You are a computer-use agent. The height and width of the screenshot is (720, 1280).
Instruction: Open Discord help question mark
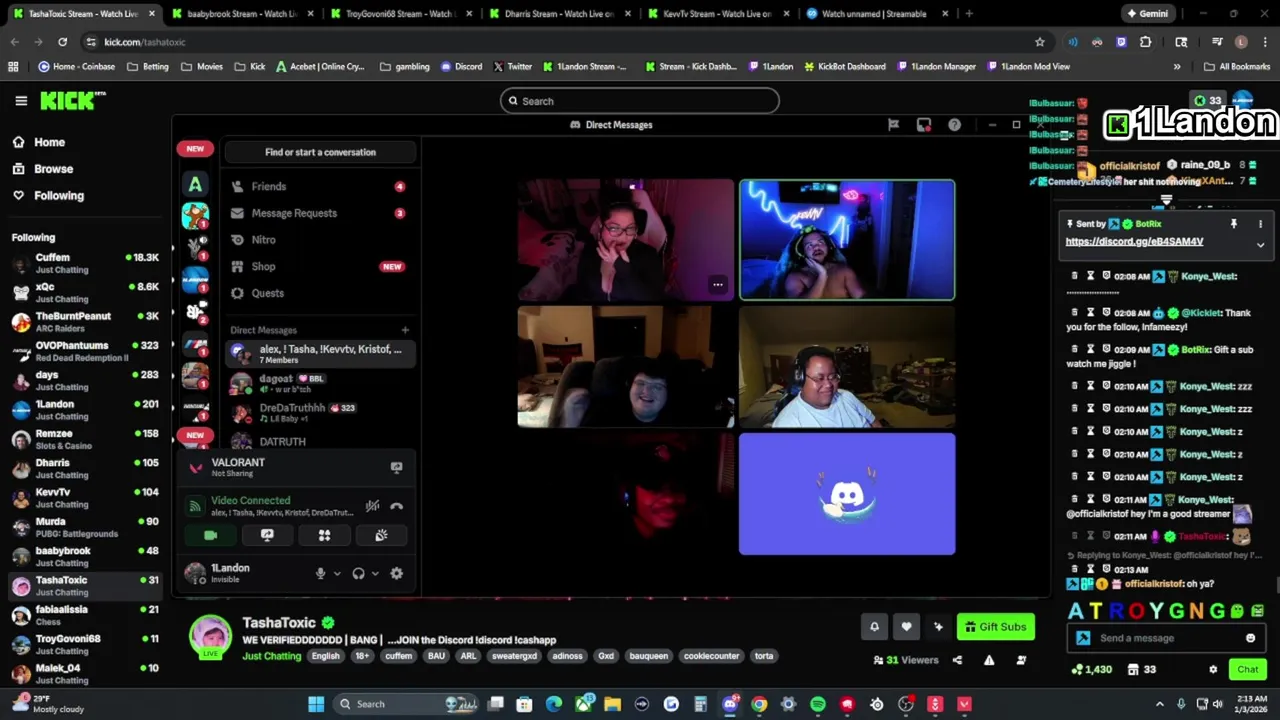click(954, 125)
